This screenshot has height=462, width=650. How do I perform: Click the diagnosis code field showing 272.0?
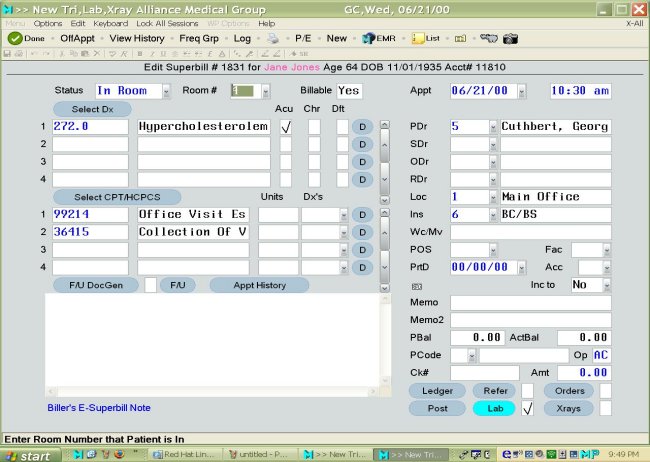click(x=90, y=127)
